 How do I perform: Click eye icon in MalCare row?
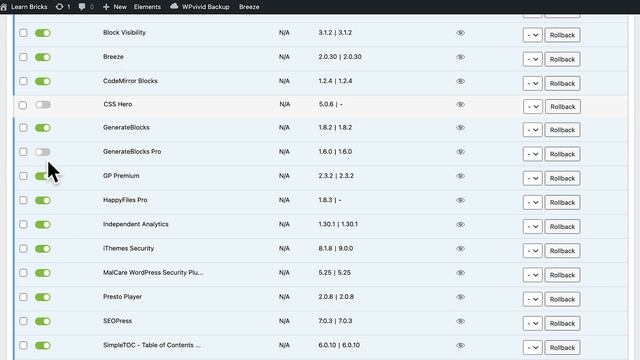point(460,273)
